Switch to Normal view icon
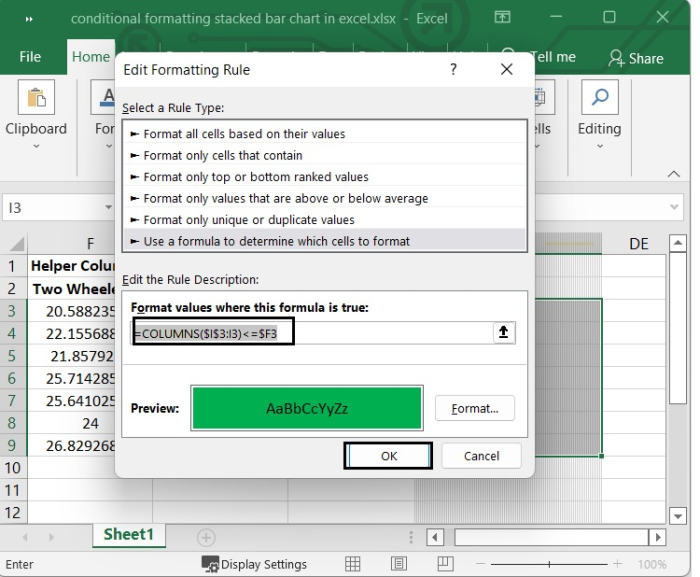 [x=353, y=564]
